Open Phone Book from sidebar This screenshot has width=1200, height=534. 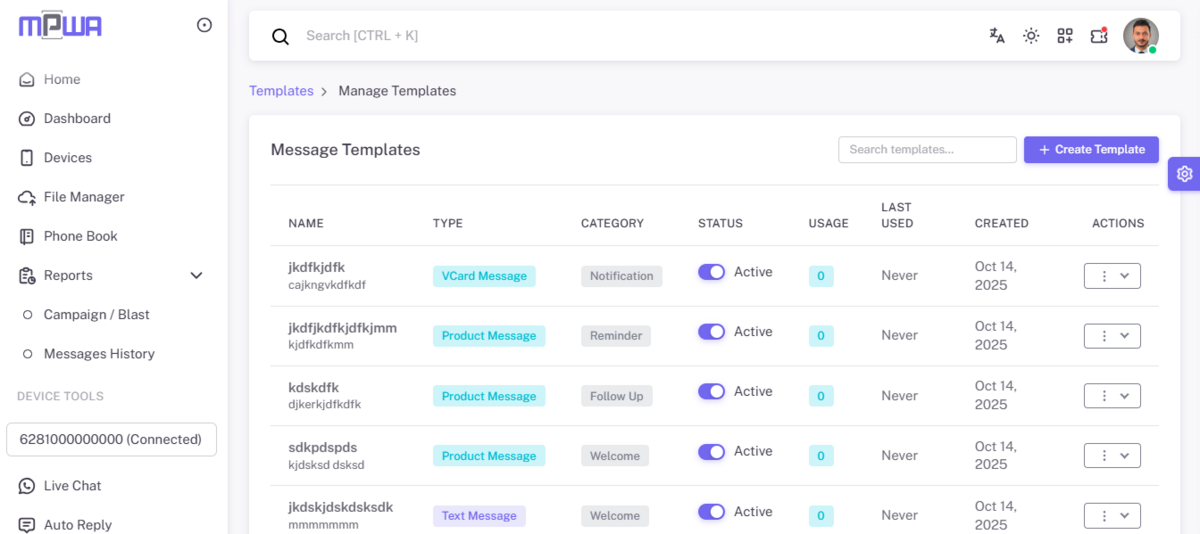80,236
